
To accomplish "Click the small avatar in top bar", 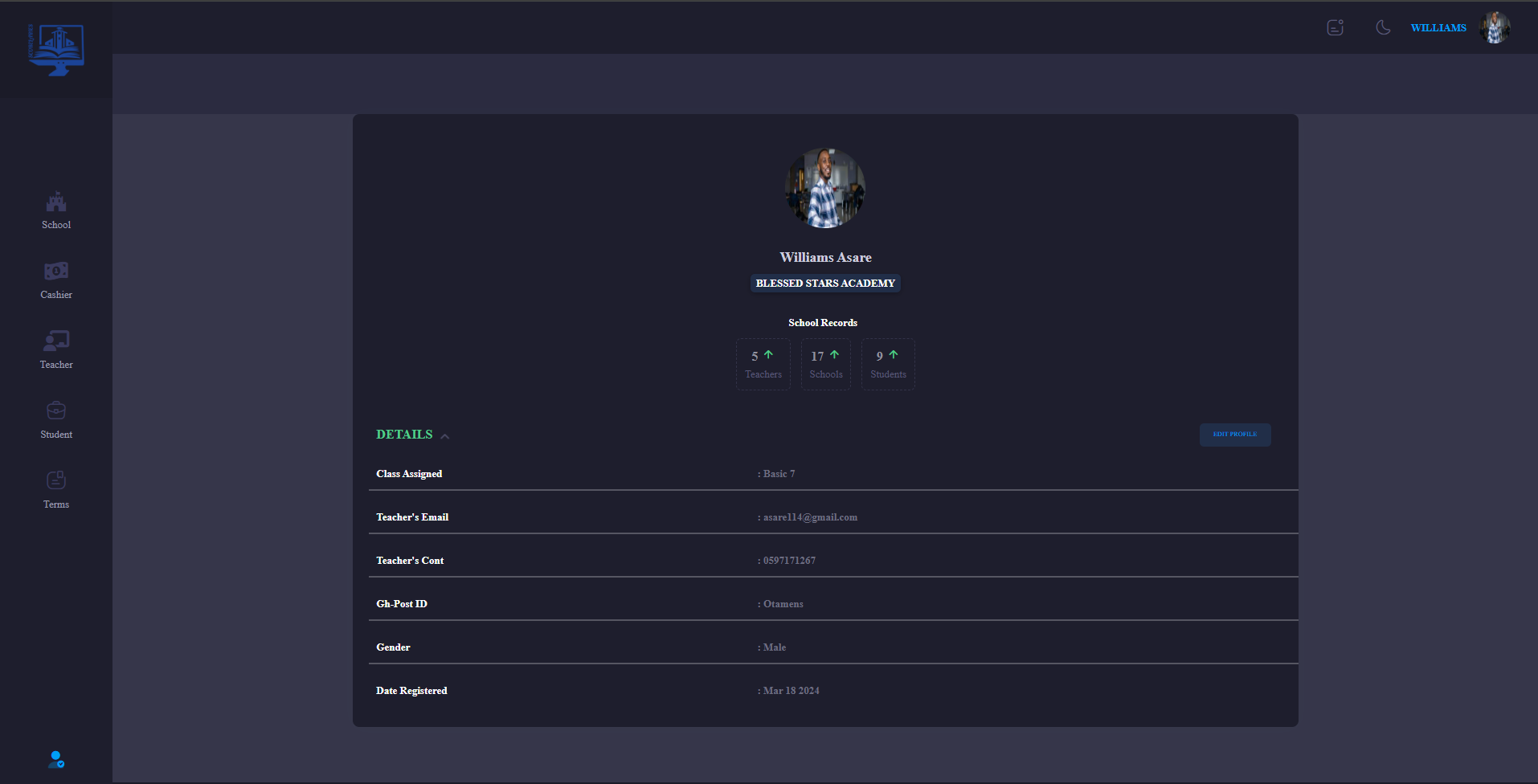I will (1495, 28).
